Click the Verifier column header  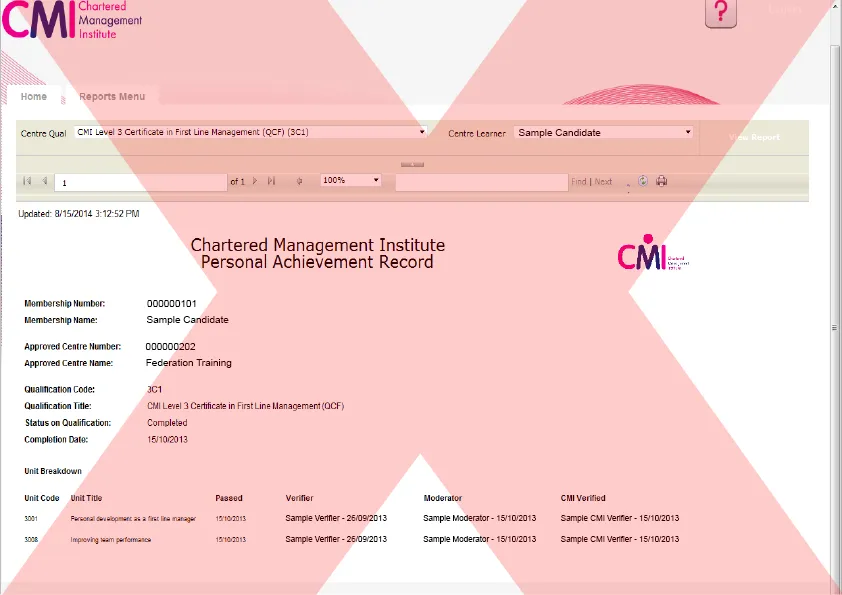coord(299,498)
